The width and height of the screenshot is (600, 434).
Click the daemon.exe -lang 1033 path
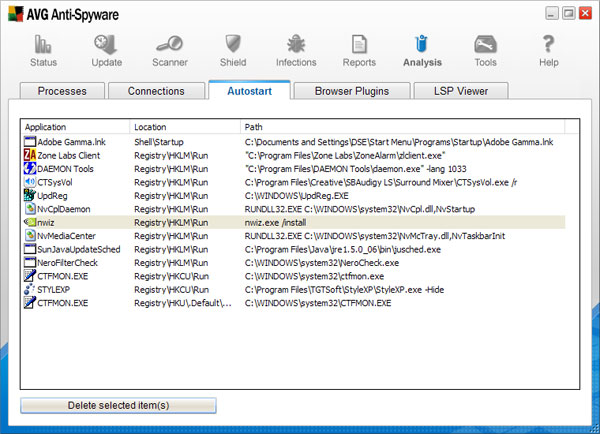coord(355,169)
